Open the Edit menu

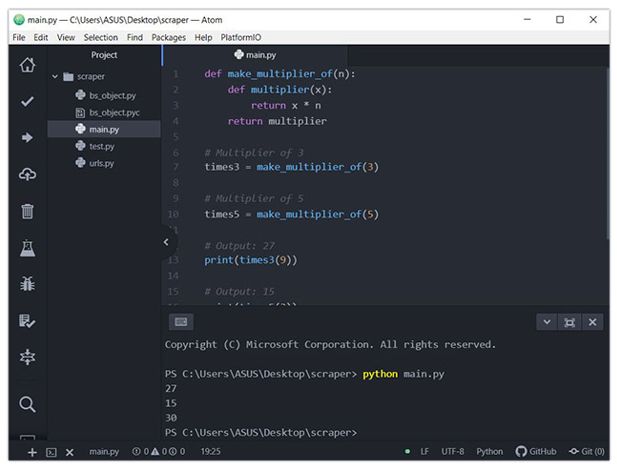[x=41, y=37]
